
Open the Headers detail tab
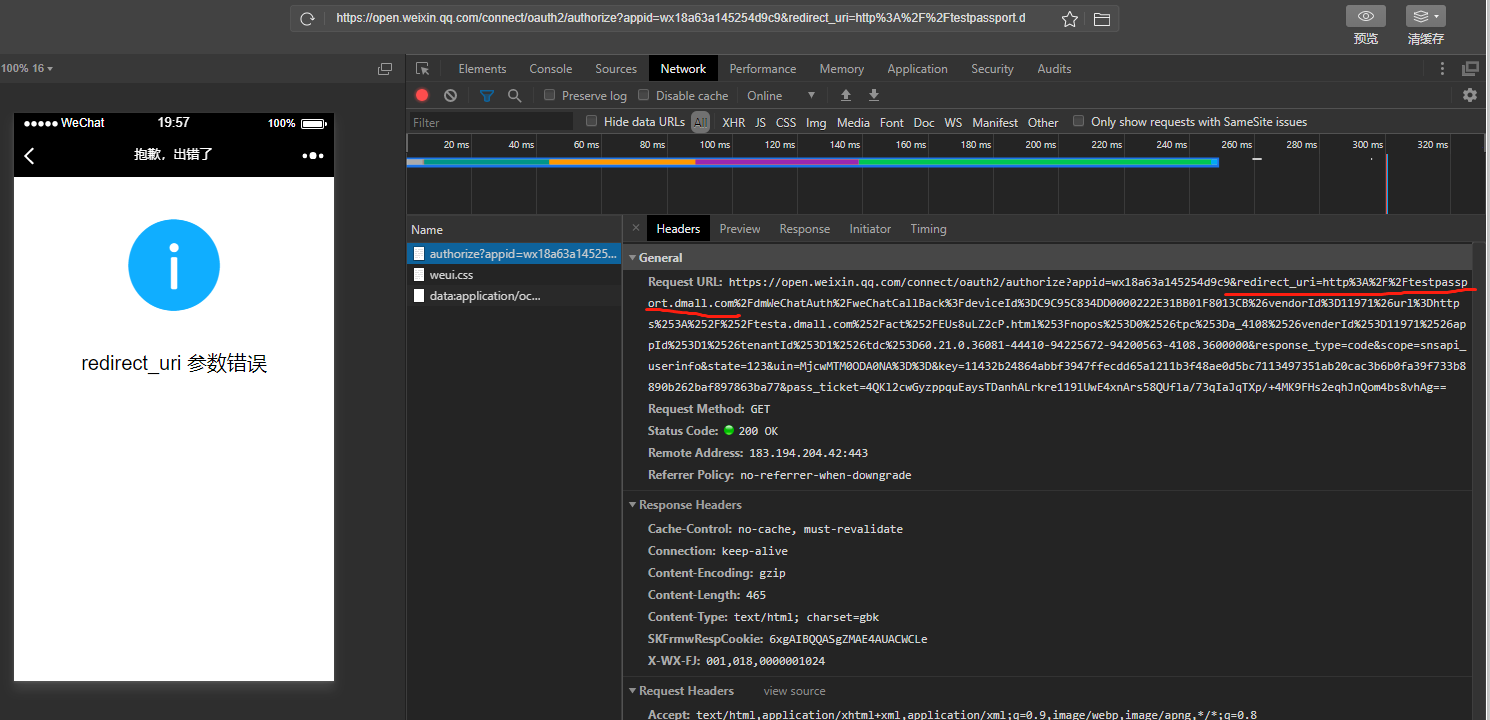(678, 229)
